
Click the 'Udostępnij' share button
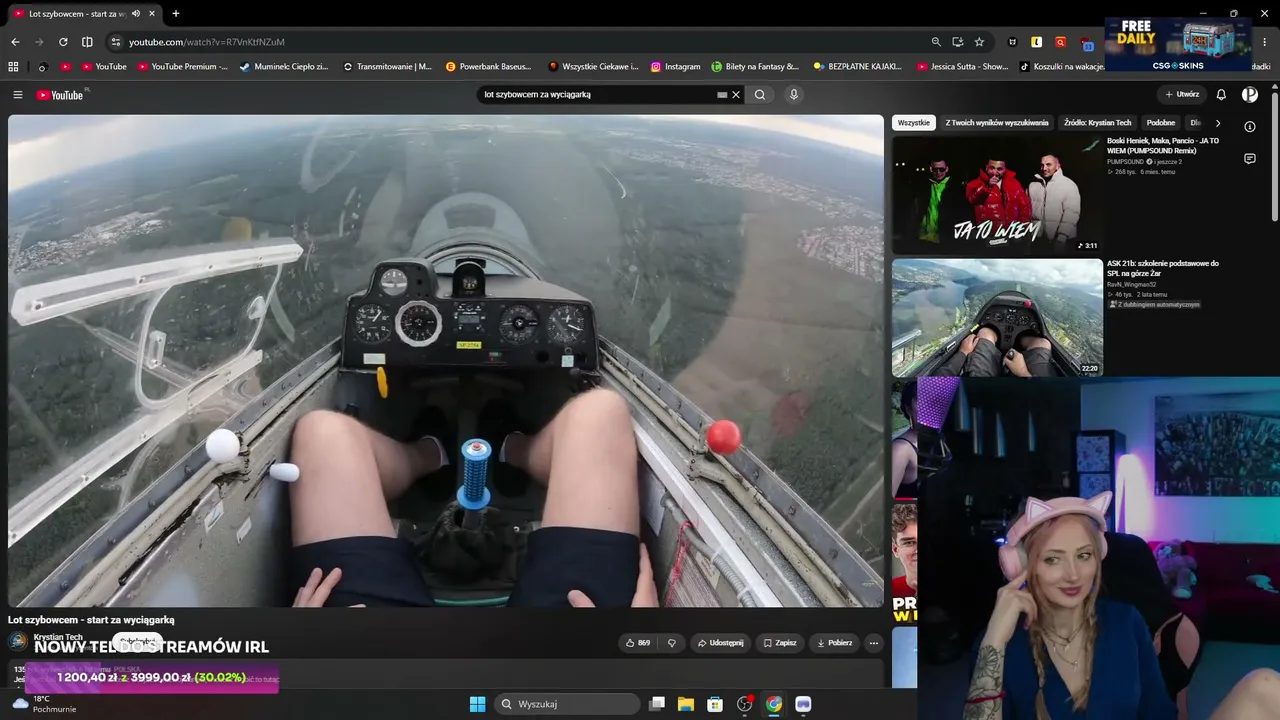[x=720, y=643]
